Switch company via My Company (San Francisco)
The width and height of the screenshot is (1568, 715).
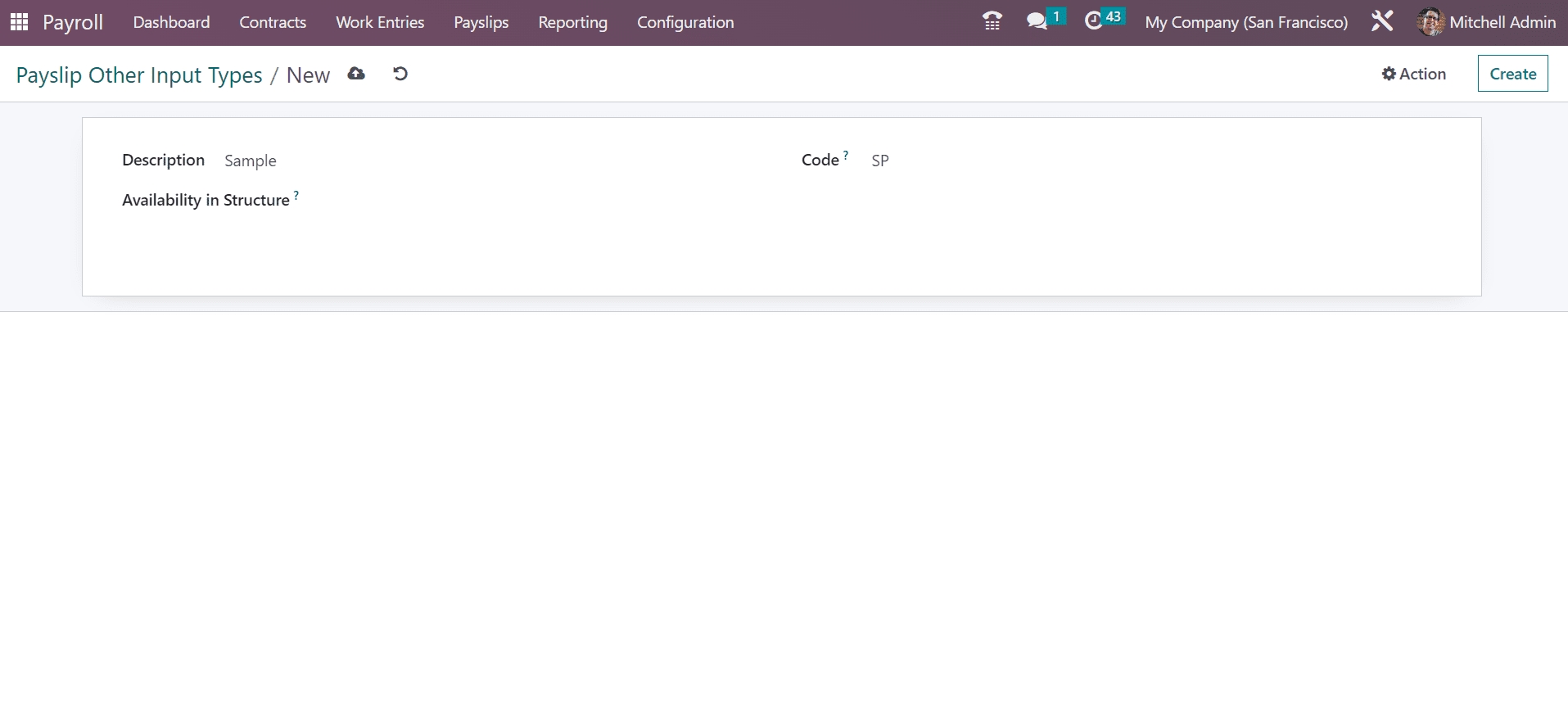(x=1246, y=22)
